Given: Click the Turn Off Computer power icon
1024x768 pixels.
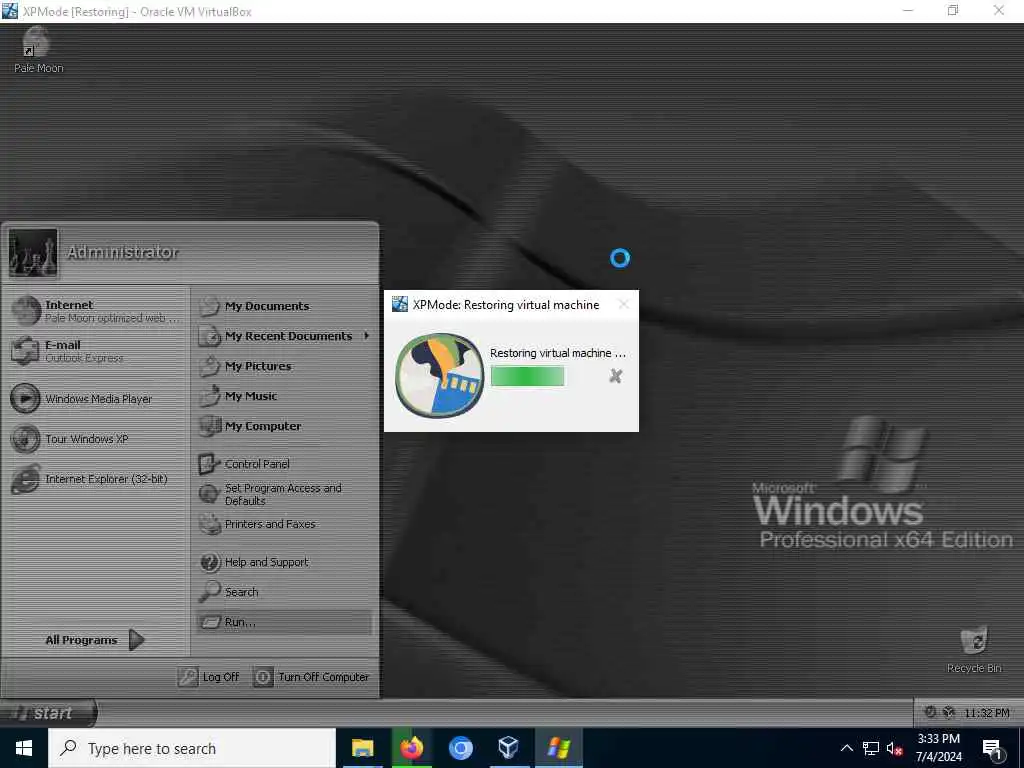Looking at the screenshot, I should (x=263, y=677).
